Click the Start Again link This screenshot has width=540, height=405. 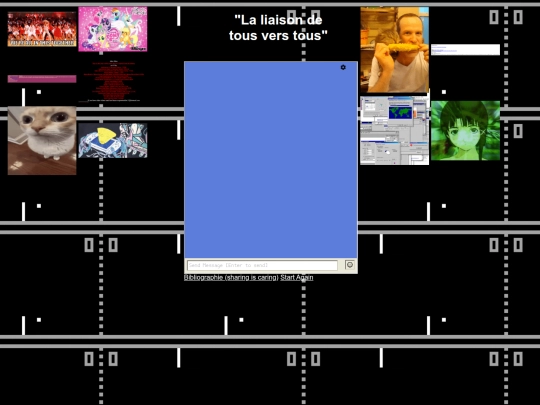[x=297, y=278]
